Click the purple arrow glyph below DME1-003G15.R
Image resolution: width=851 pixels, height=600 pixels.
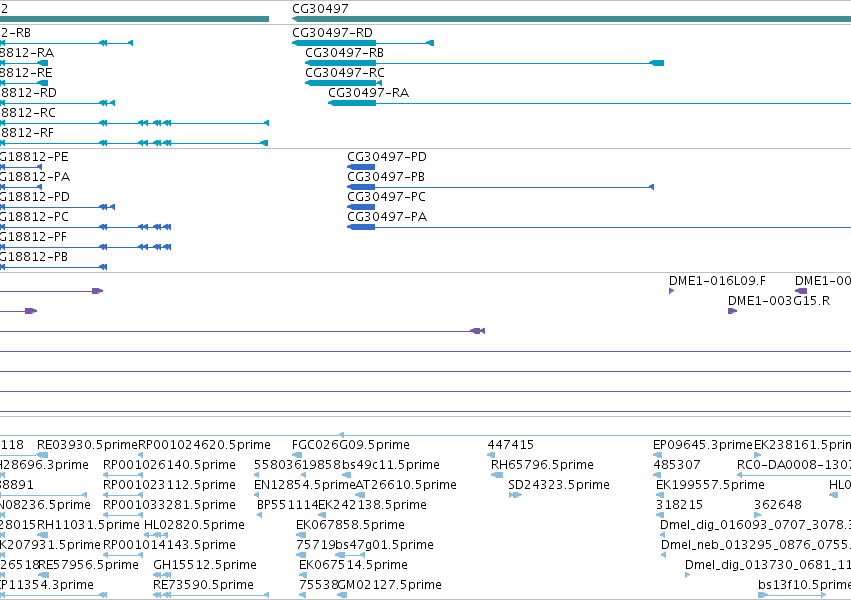732,311
